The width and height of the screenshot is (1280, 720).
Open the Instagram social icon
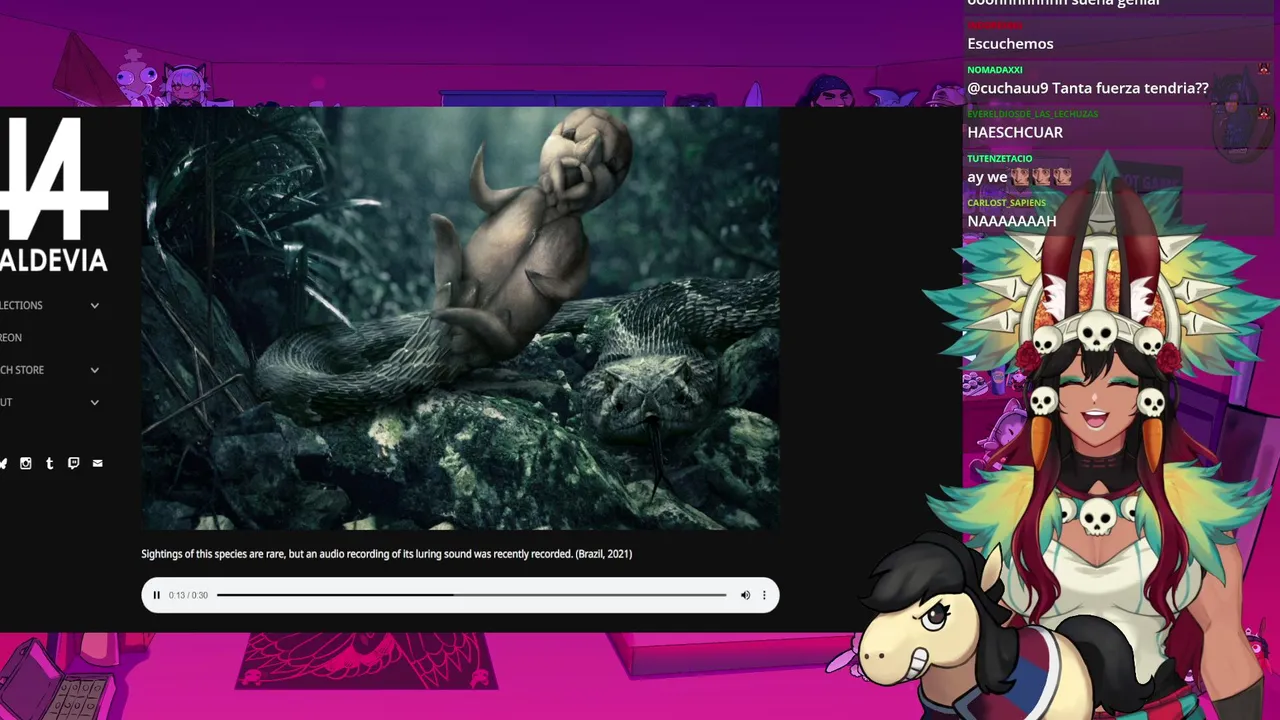tap(26, 463)
